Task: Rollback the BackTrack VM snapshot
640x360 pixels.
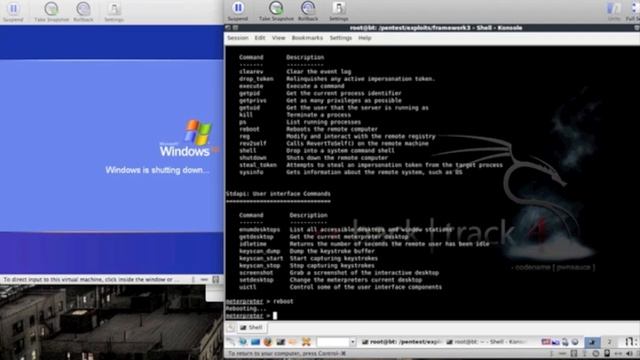Action: coord(308,11)
